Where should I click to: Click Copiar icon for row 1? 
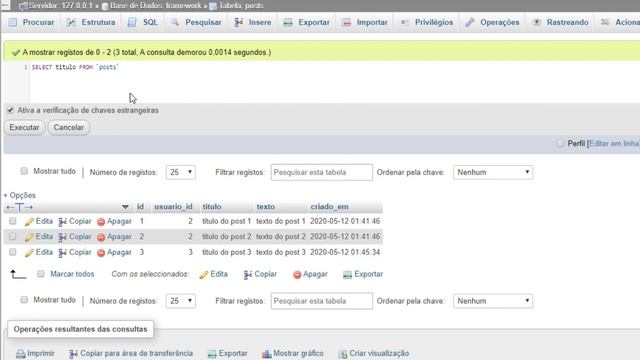[62, 222]
